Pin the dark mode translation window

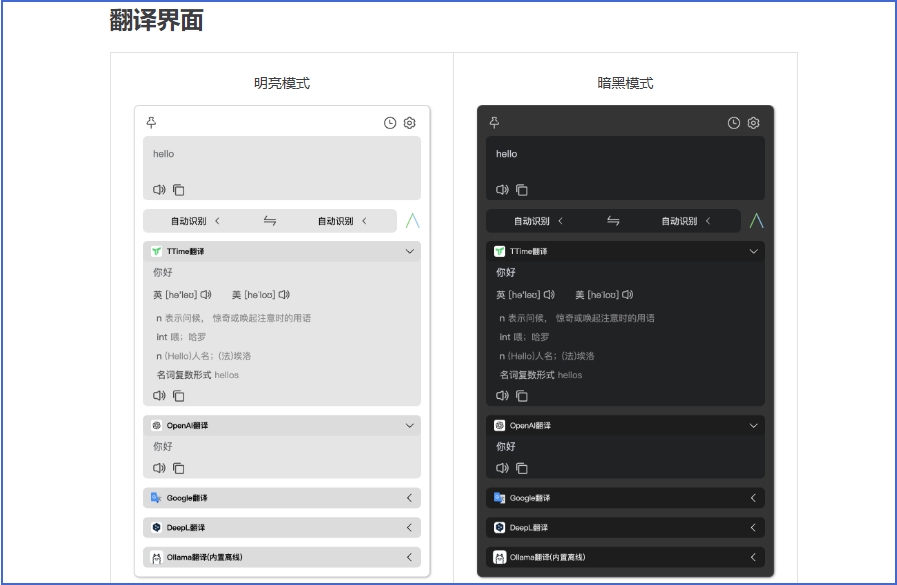point(494,122)
